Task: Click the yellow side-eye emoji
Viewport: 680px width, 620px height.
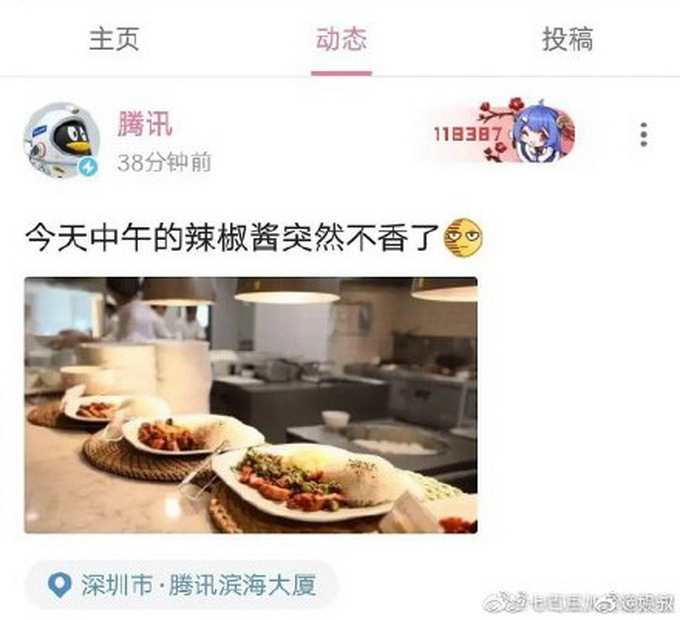Action: [464, 237]
